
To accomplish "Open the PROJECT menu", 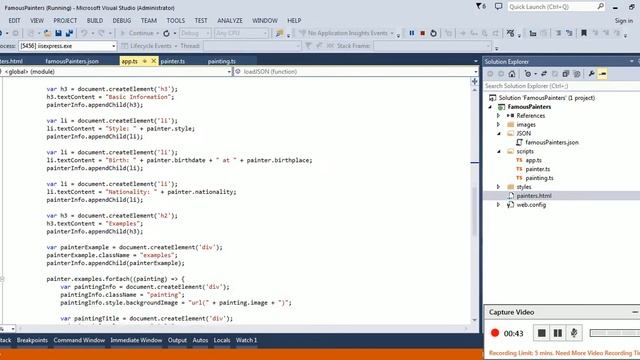I will pos(65,20).
